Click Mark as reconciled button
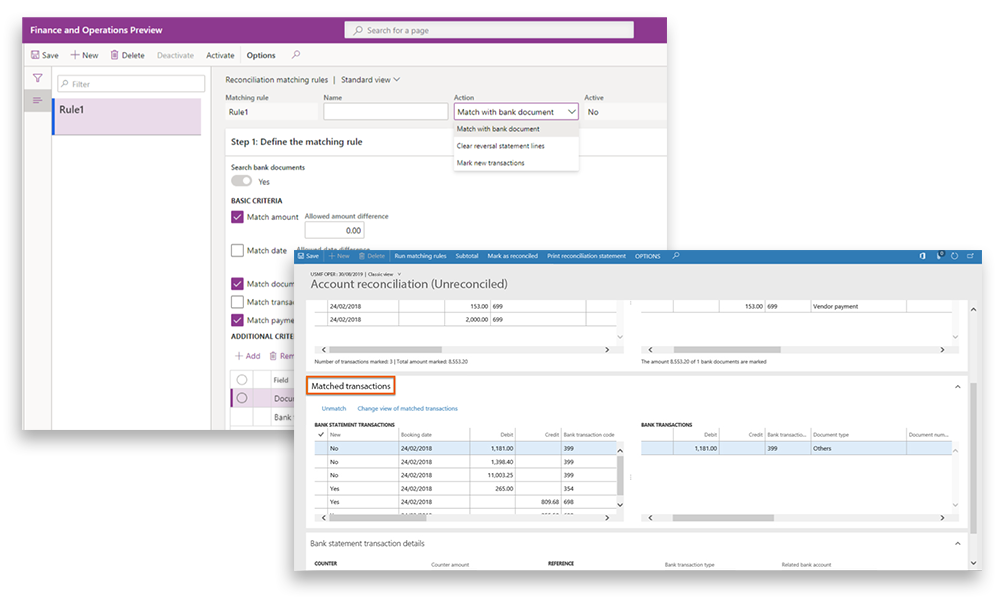Screen dimensions: 1000x600 pos(513,256)
